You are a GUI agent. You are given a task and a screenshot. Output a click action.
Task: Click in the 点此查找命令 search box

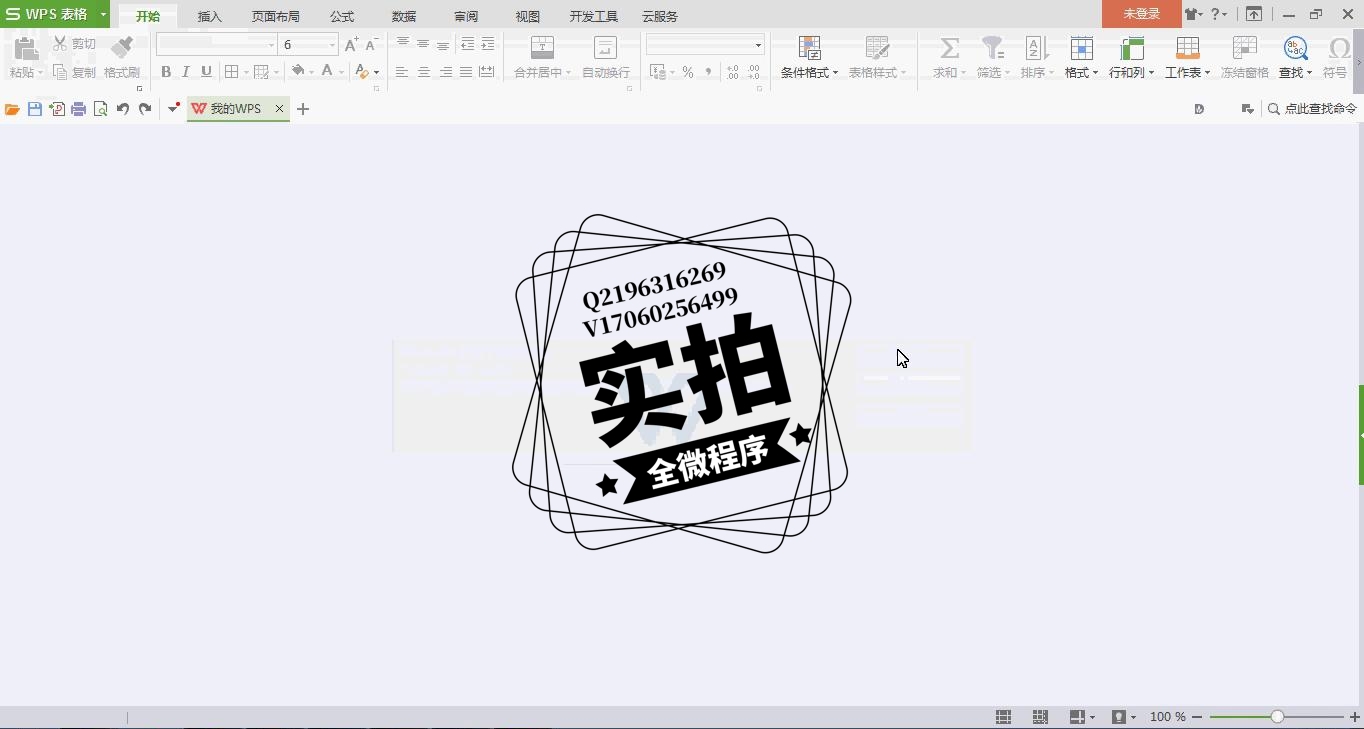click(x=1312, y=109)
